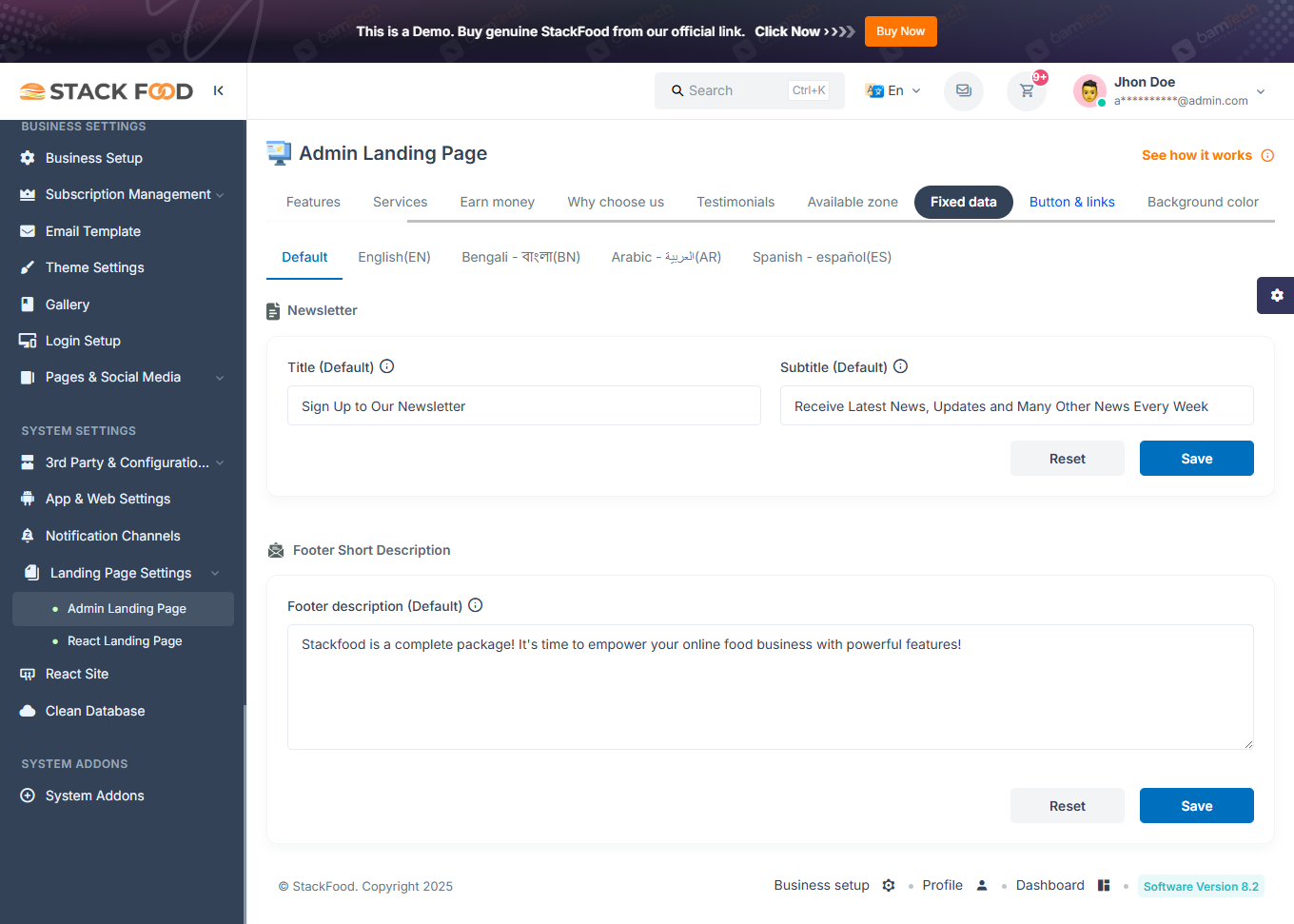Expand the user account dropdown chevron
1294x924 pixels.
[x=1261, y=91]
